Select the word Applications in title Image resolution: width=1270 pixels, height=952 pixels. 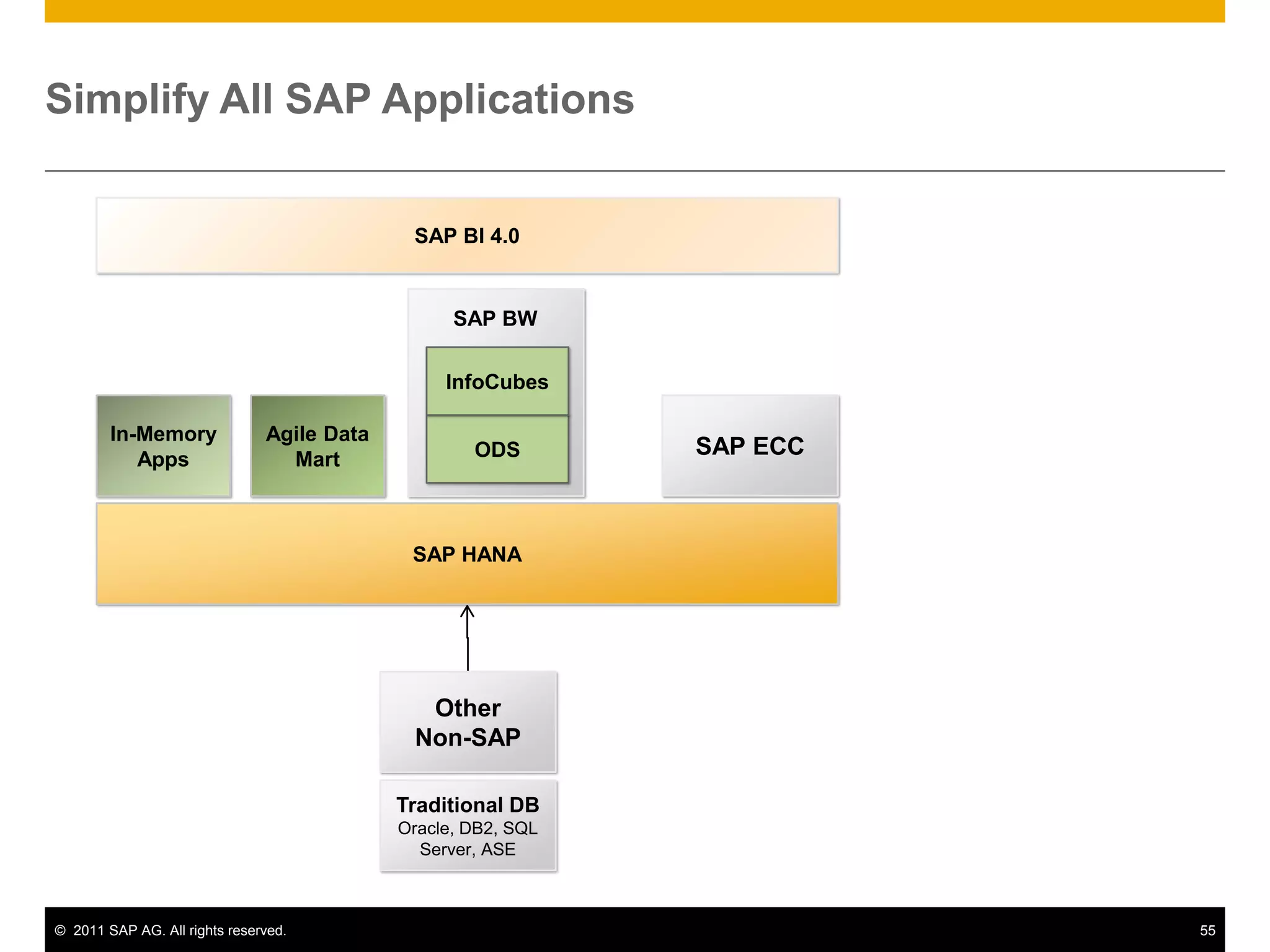pyautogui.click(x=507, y=99)
